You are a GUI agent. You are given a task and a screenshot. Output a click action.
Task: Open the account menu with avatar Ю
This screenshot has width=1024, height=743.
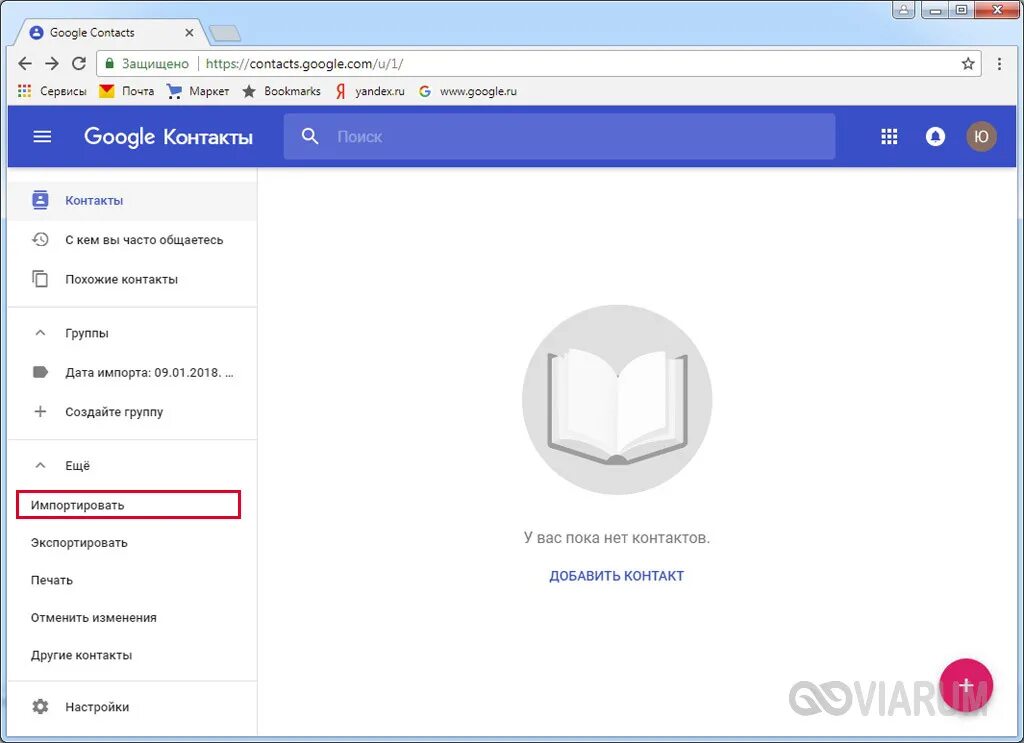[x=981, y=136]
